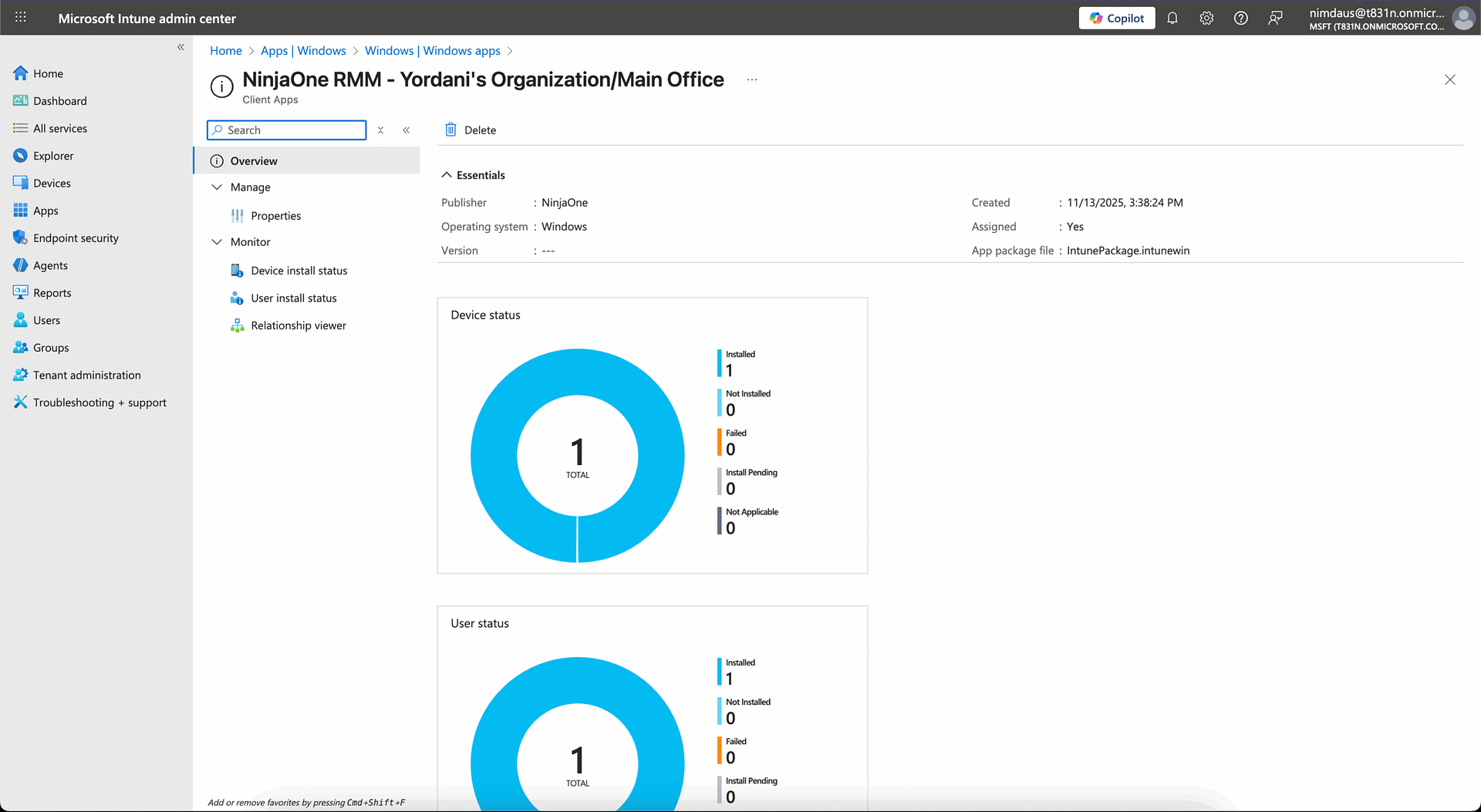Image resolution: width=1481 pixels, height=812 pixels.
Task: Click the Delete trash icon
Action: 451,130
